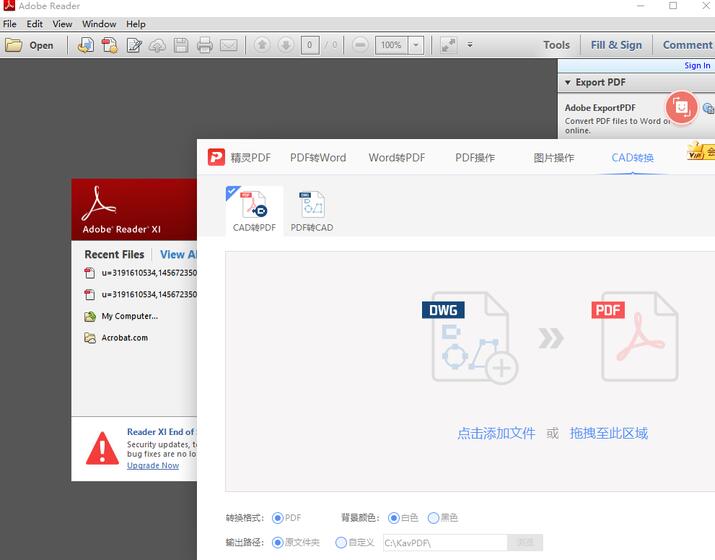Screen dimensions: 715x560
Task: Select the CAD转PDF conversion icon
Action: [x=254, y=211]
